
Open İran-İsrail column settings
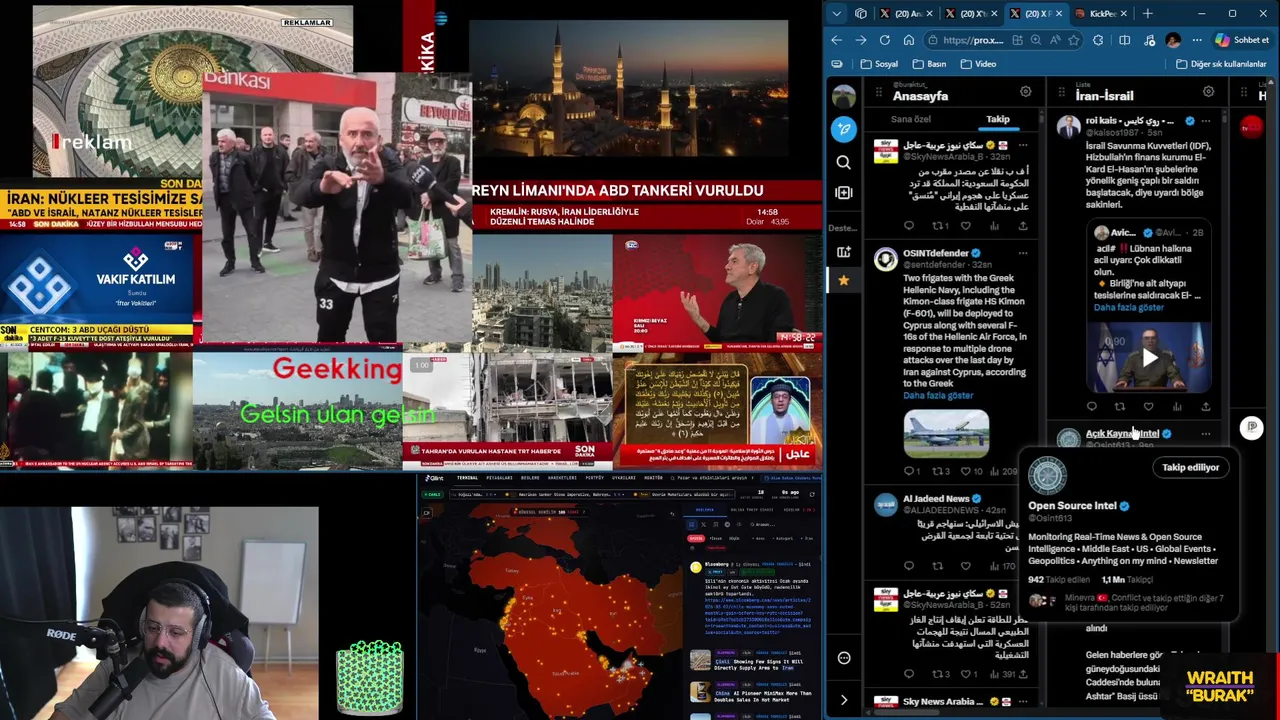tap(1208, 92)
